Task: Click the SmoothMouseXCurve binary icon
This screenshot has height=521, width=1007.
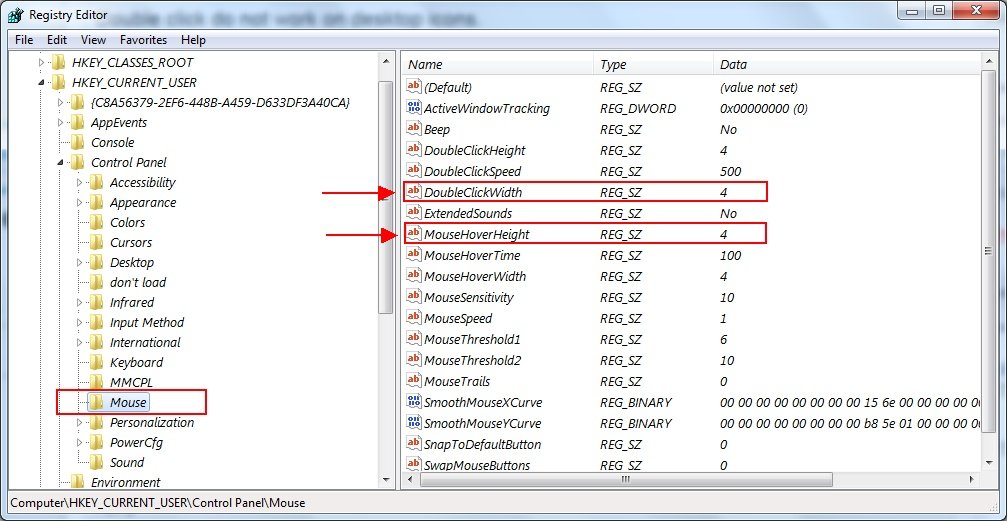Action: coord(414,402)
